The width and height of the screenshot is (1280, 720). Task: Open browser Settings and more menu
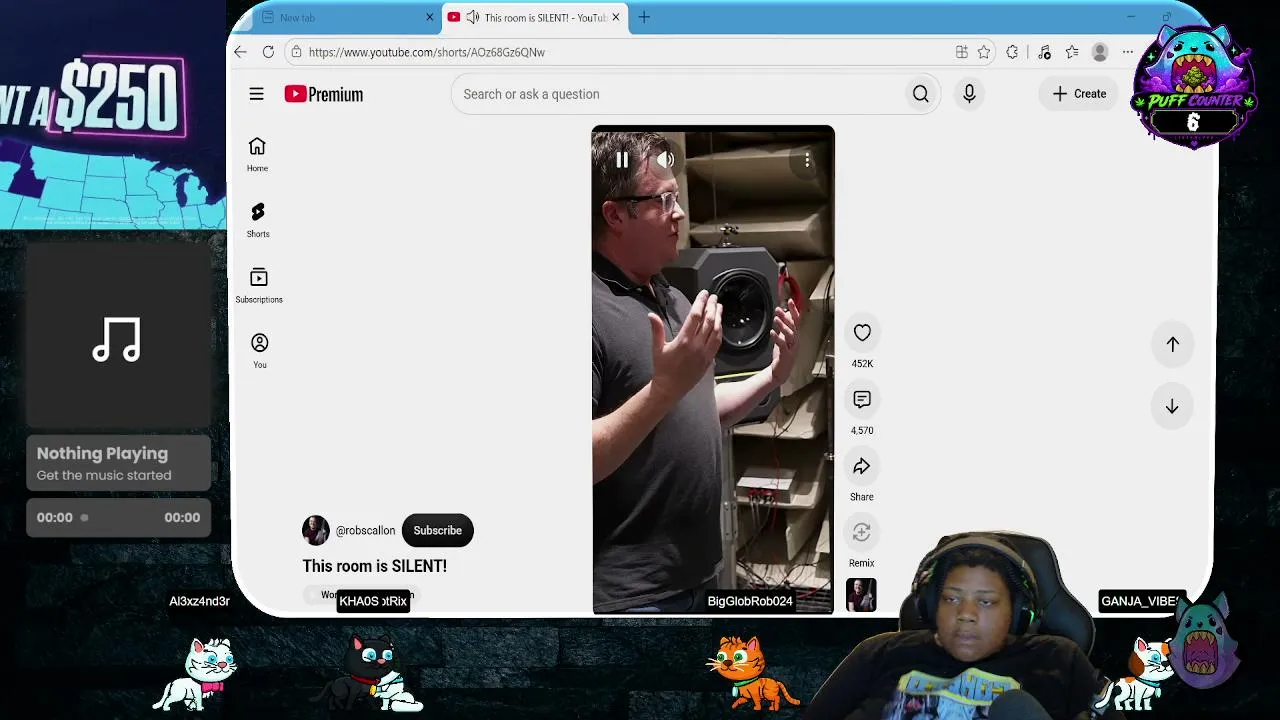point(1128,52)
